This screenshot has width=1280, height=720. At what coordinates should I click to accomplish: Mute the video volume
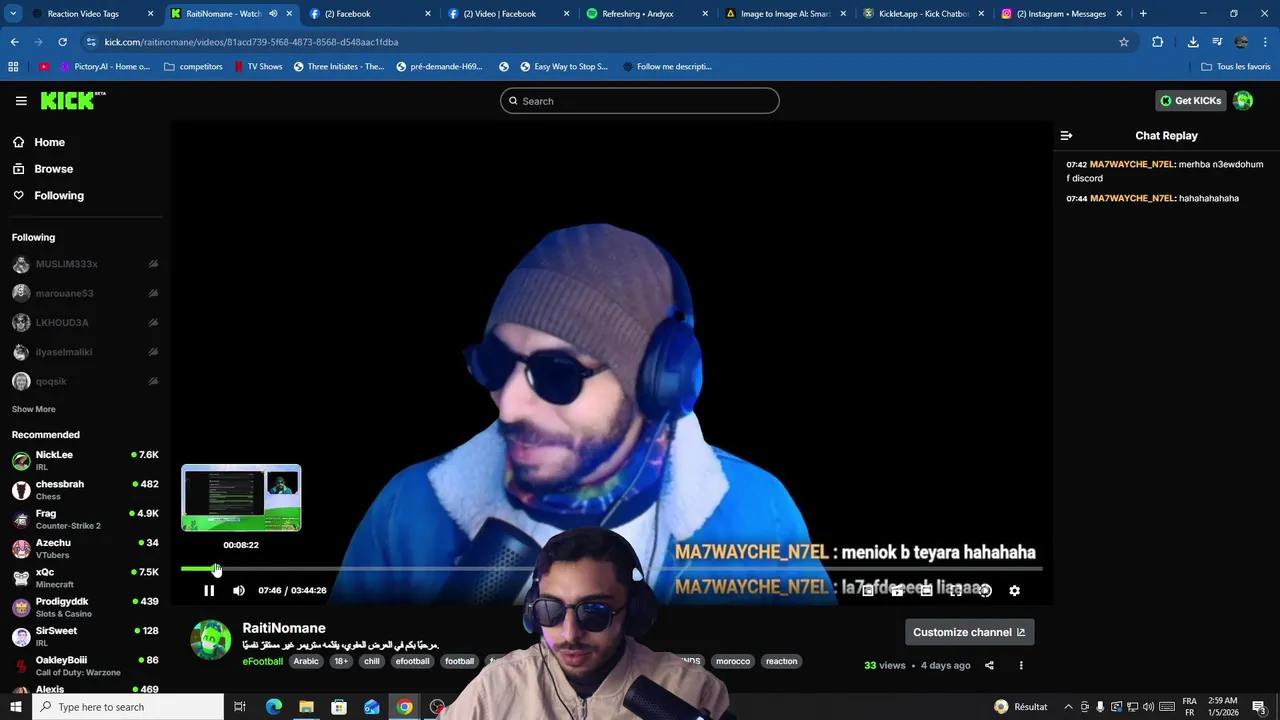(239, 591)
